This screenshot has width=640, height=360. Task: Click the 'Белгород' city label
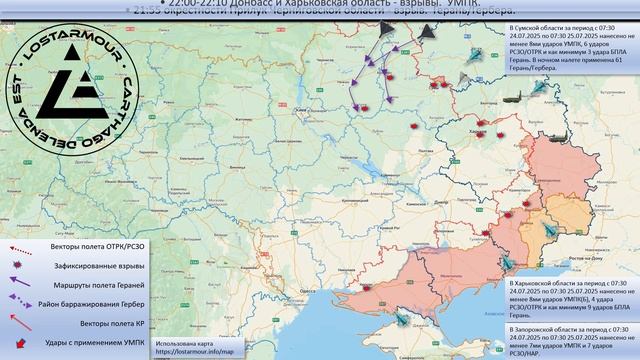click(x=489, y=104)
